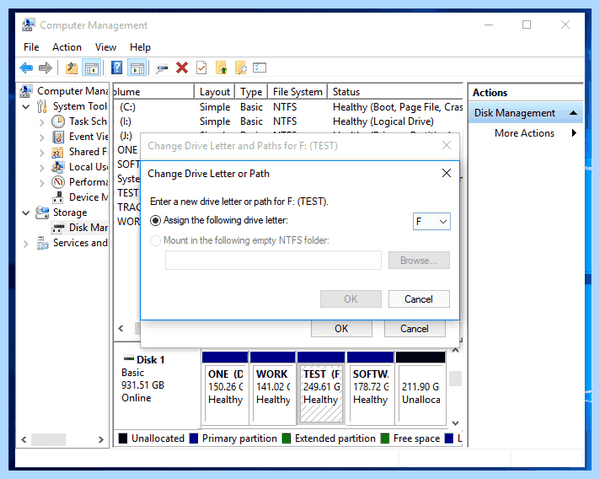Click the Browse... button
Viewport: 600px width, 479px height.
pos(419,261)
